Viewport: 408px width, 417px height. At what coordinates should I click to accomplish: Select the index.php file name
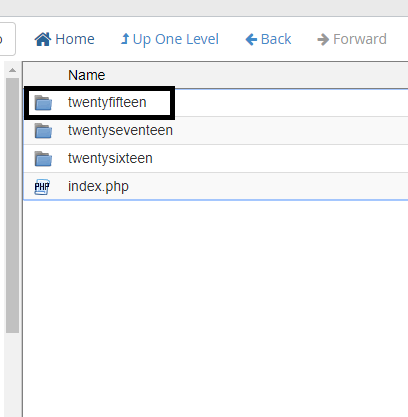point(98,186)
